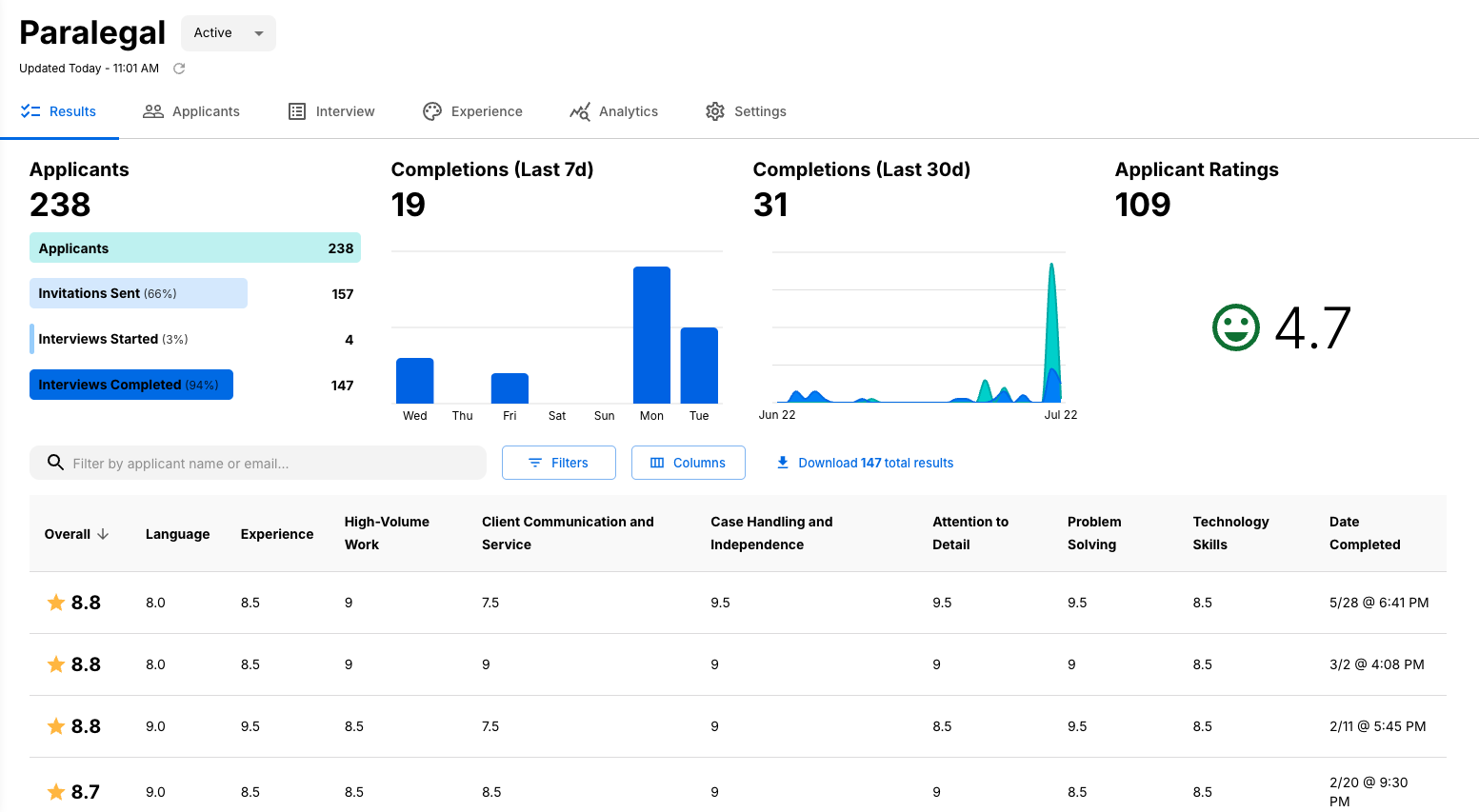Click the Settings gear icon
This screenshot has height=812, width=1479.
(715, 111)
